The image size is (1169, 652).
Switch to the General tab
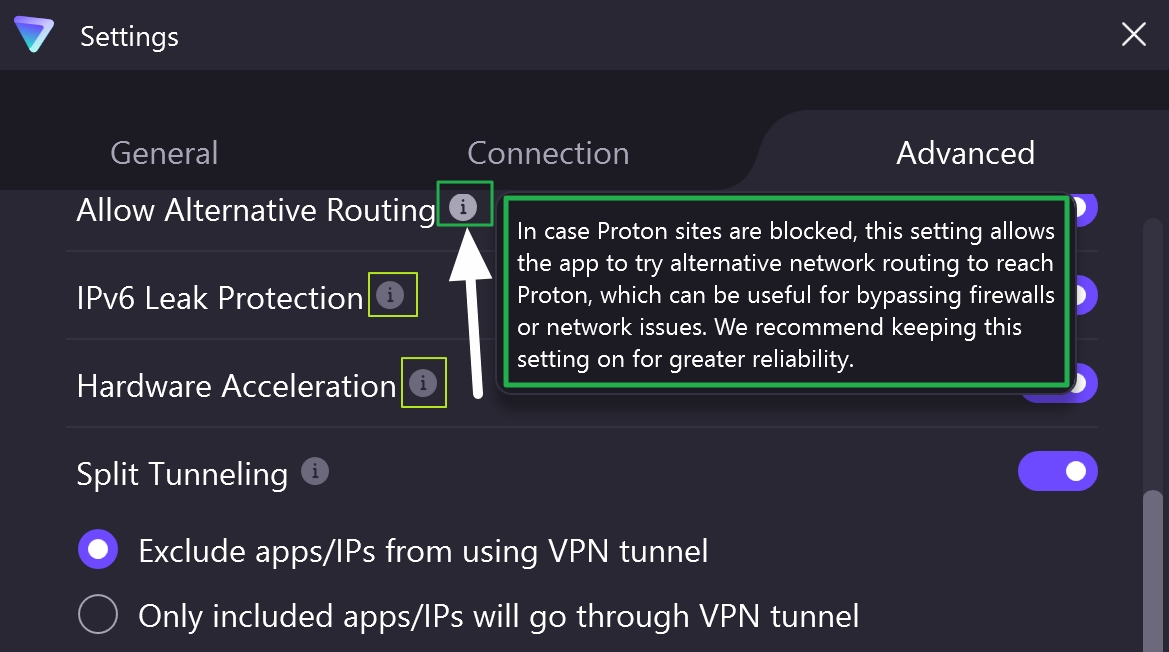[x=163, y=152]
